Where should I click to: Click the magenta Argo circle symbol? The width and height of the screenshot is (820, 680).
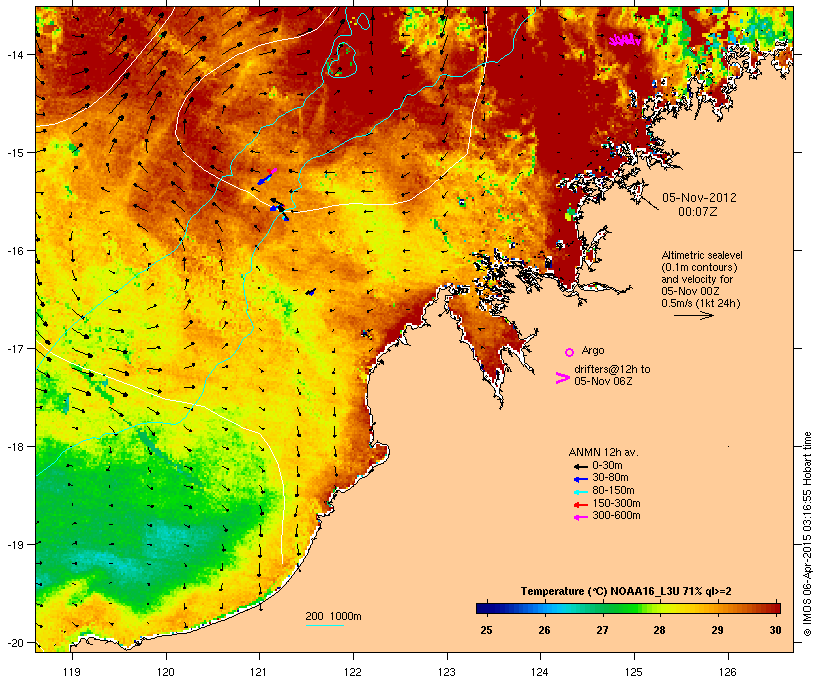[x=570, y=352]
